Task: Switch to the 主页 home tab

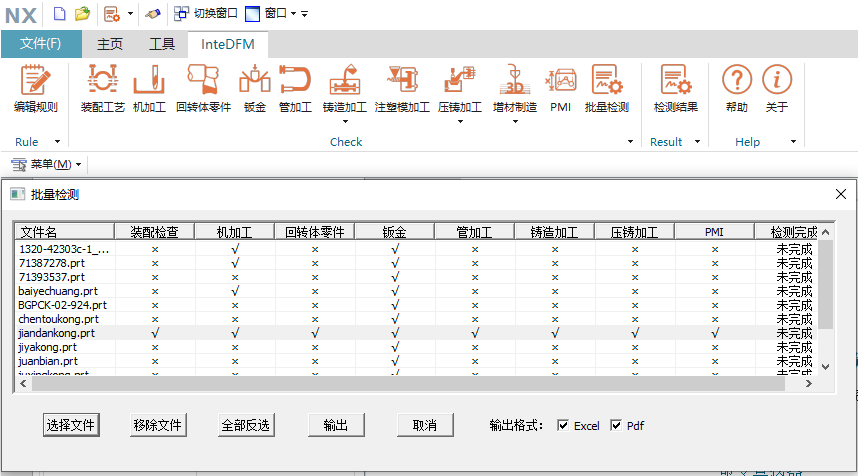Action: pos(110,44)
